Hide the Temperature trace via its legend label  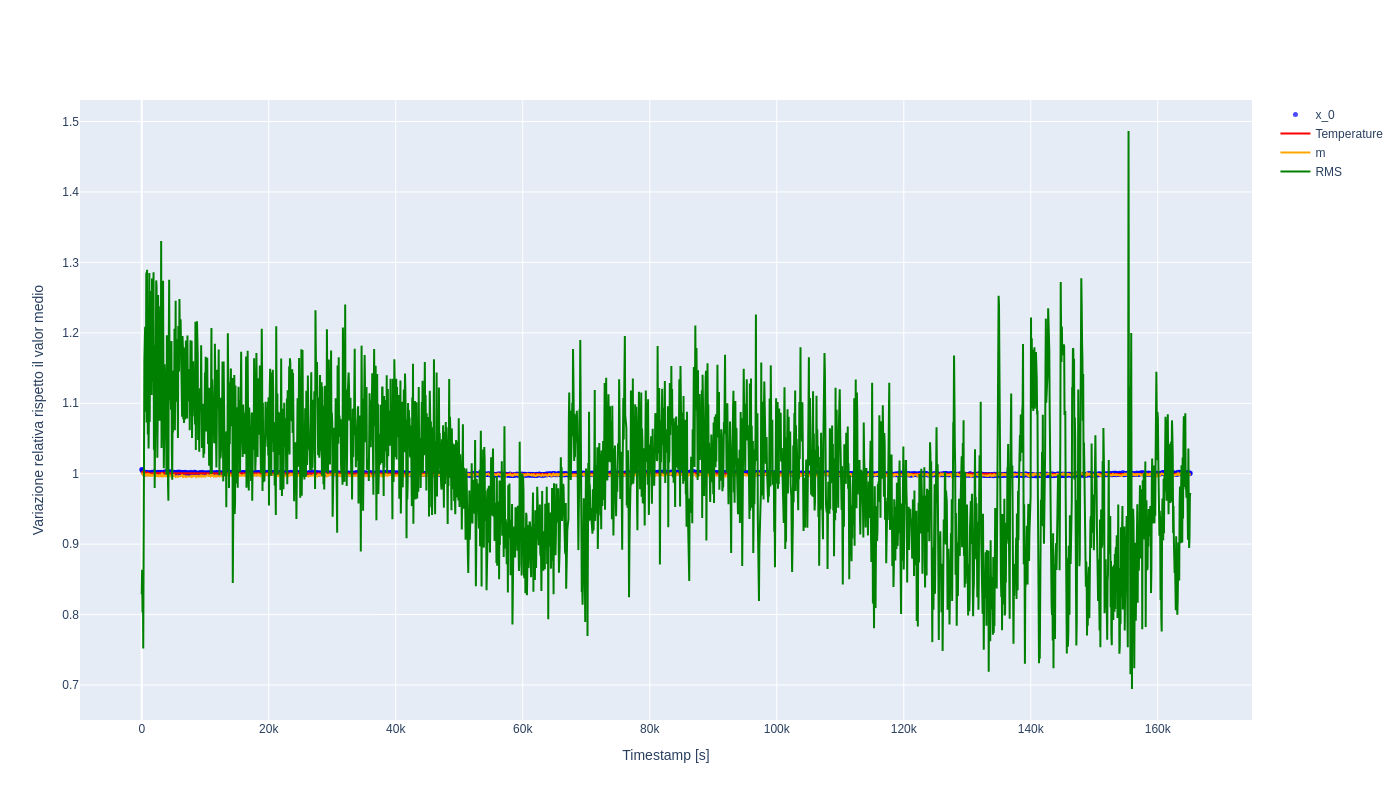tap(1348, 134)
